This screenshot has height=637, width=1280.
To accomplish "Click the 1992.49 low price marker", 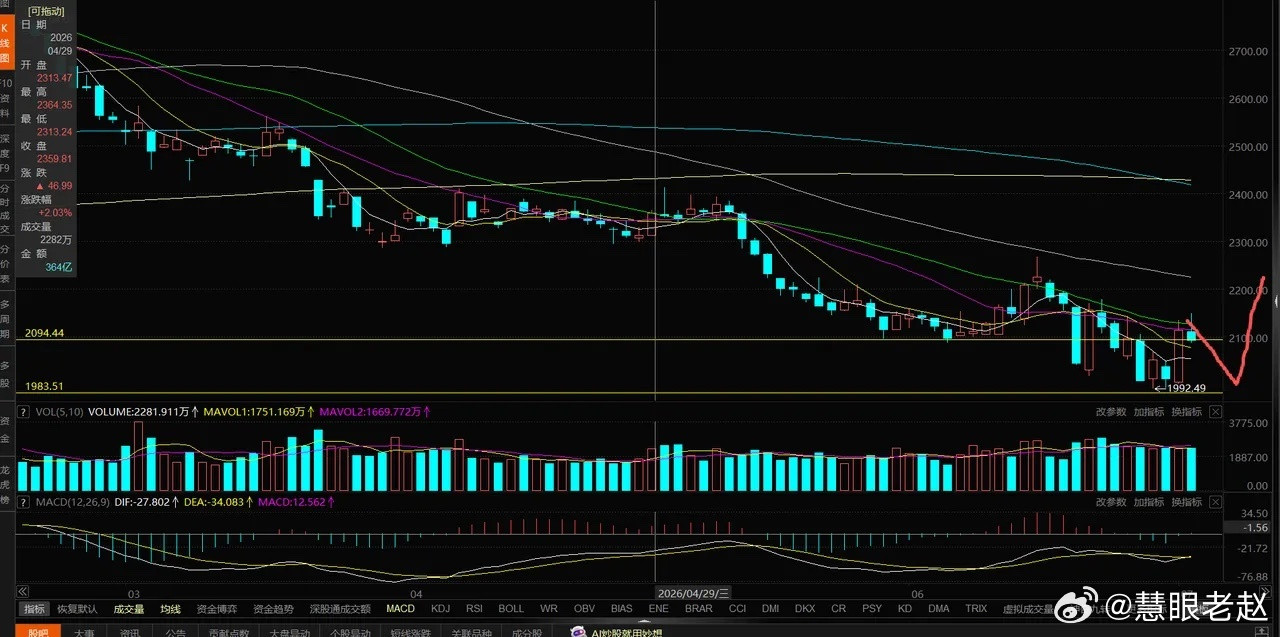I will pyautogui.click(x=1187, y=388).
